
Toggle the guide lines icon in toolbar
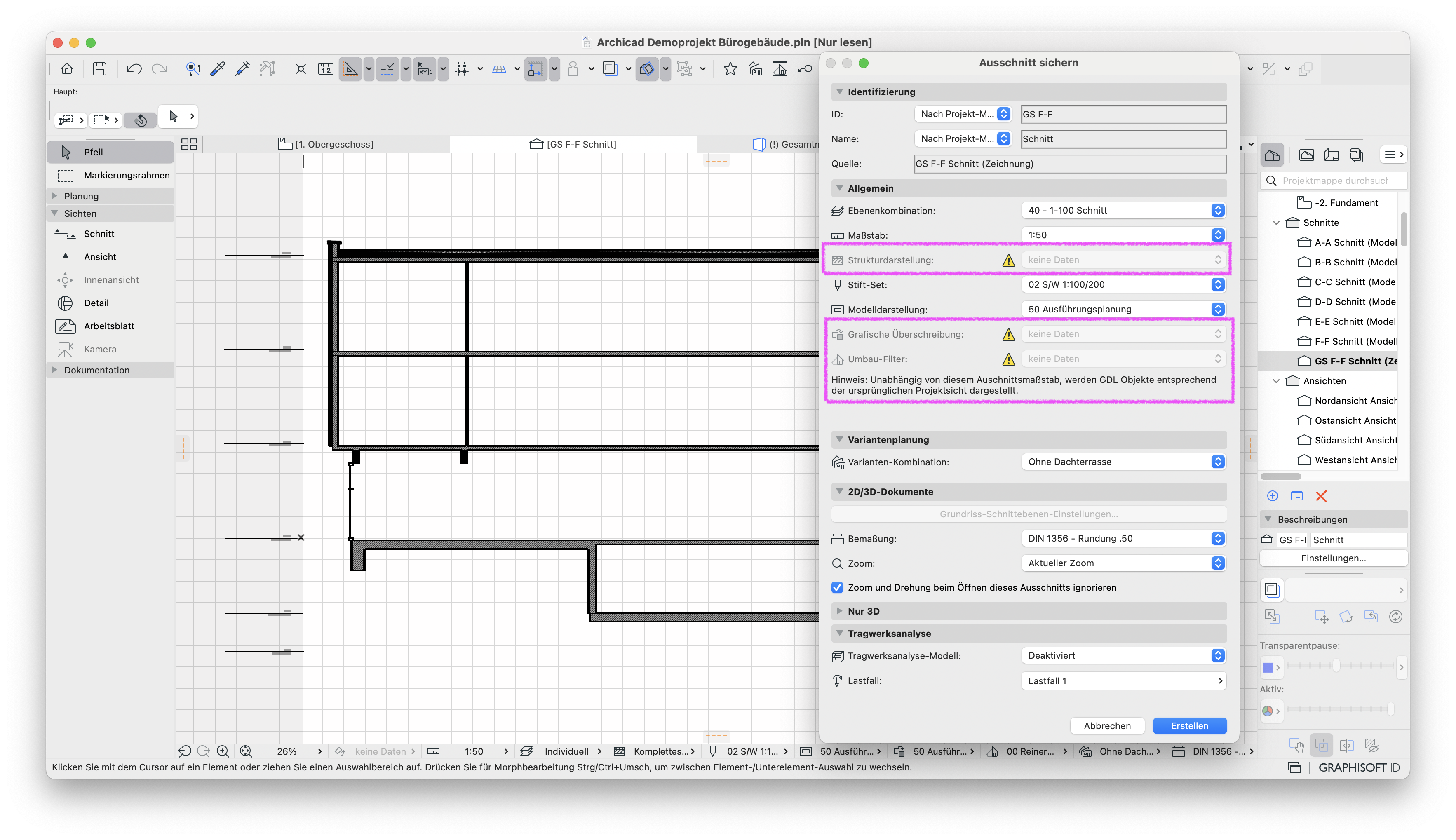tap(387, 69)
